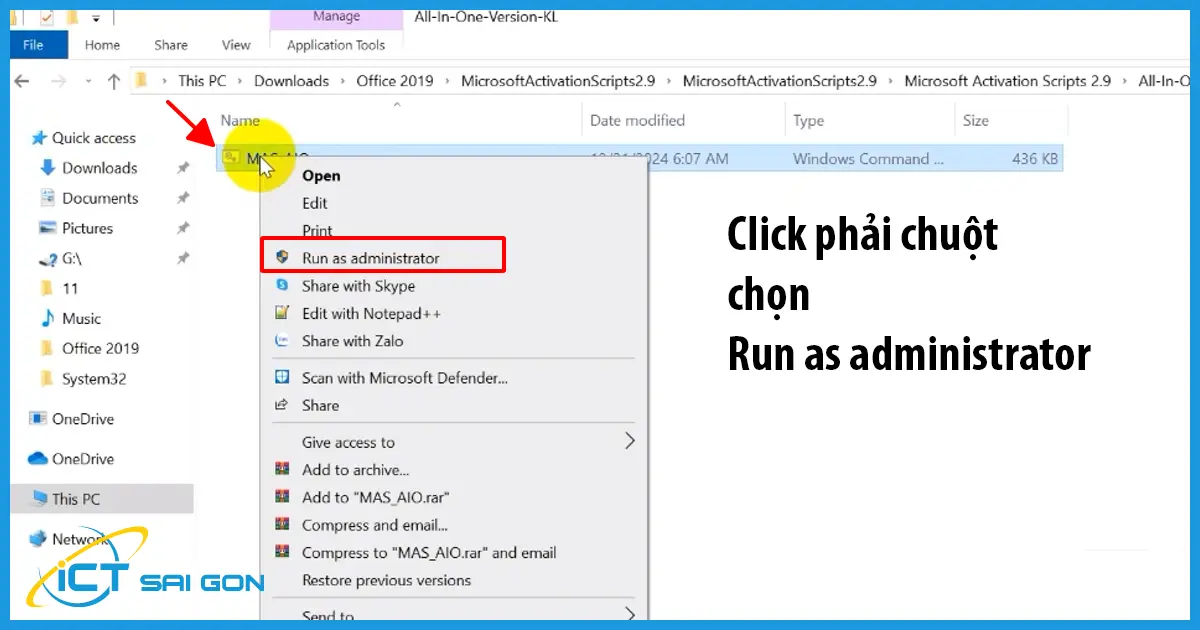Click Downloads in address breadcrumb

tap(291, 81)
